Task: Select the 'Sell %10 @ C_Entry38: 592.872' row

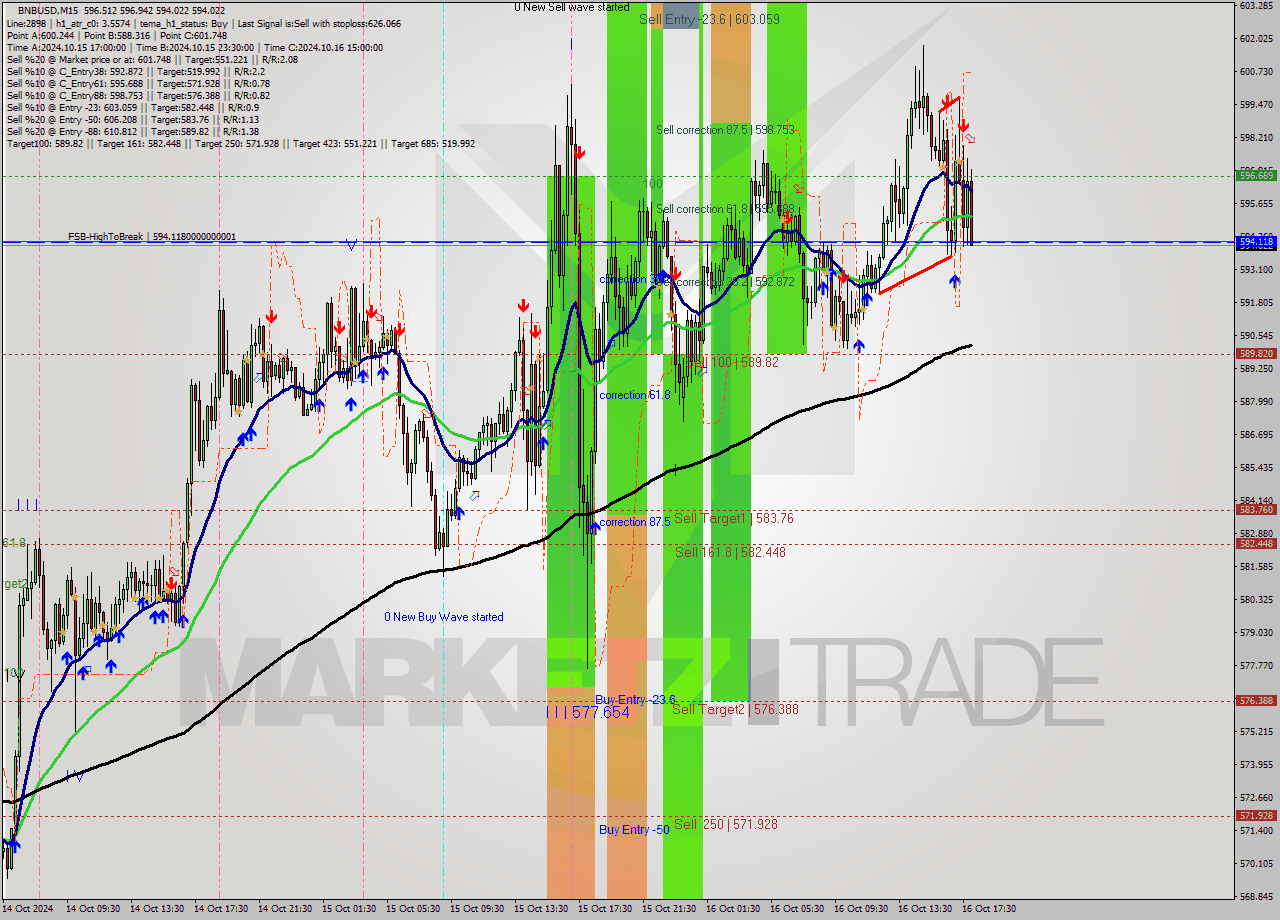Action: pos(135,71)
